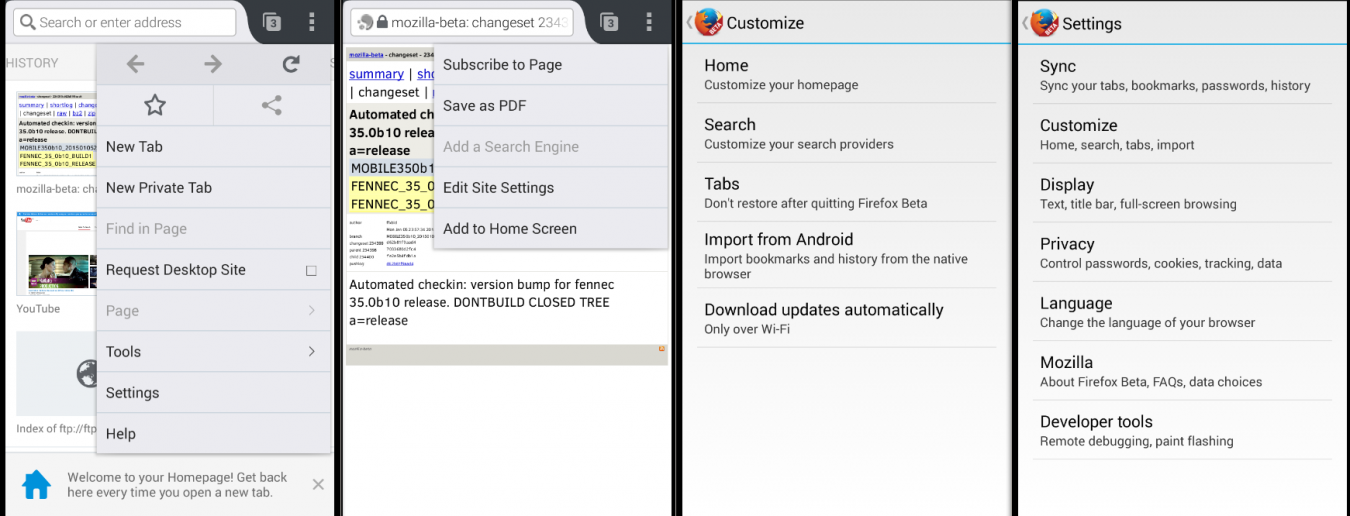This screenshot has width=1350, height=516.
Task: Tap Firefox logo in Customize header
Action: [709, 22]
